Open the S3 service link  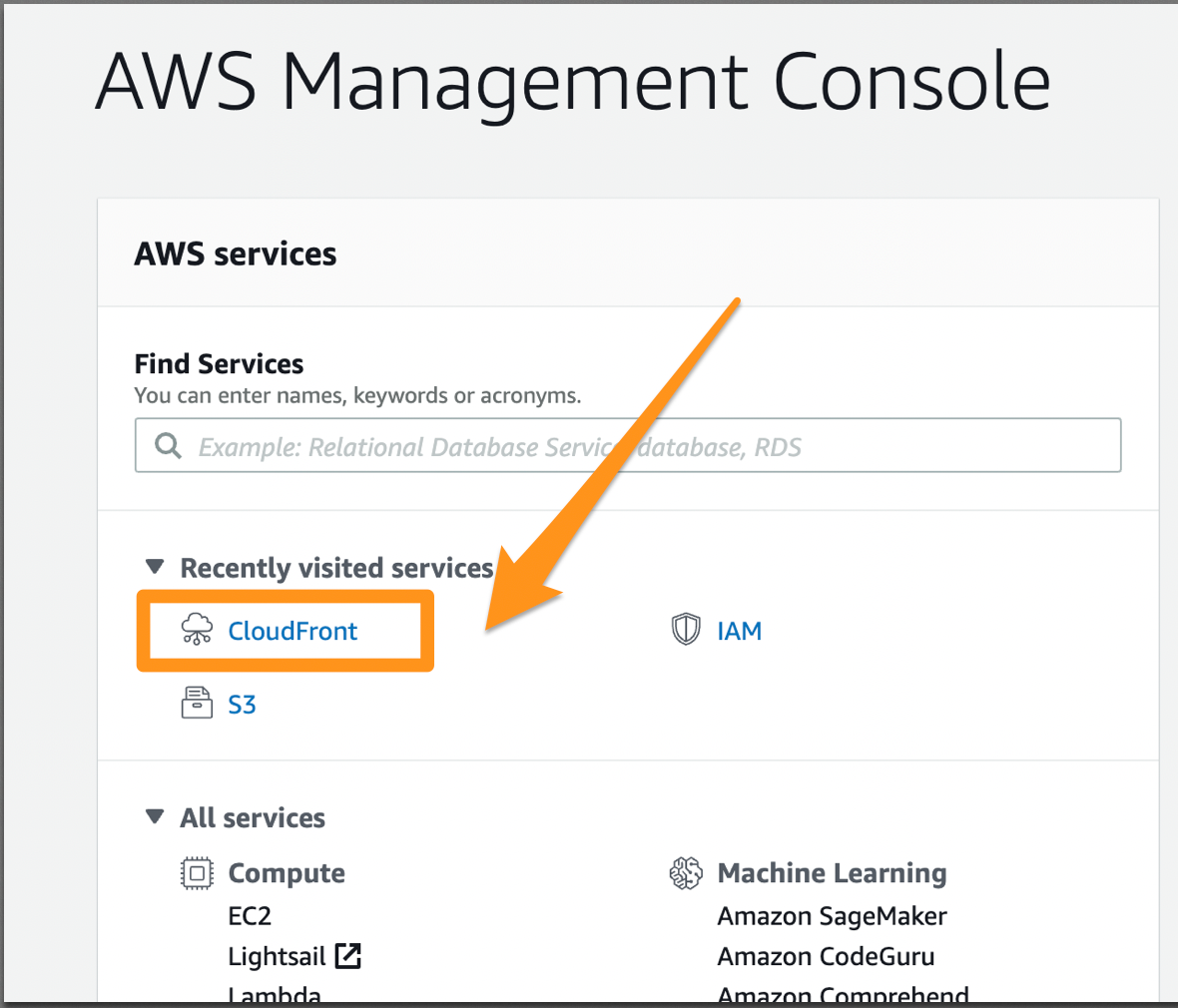[242, 705]
